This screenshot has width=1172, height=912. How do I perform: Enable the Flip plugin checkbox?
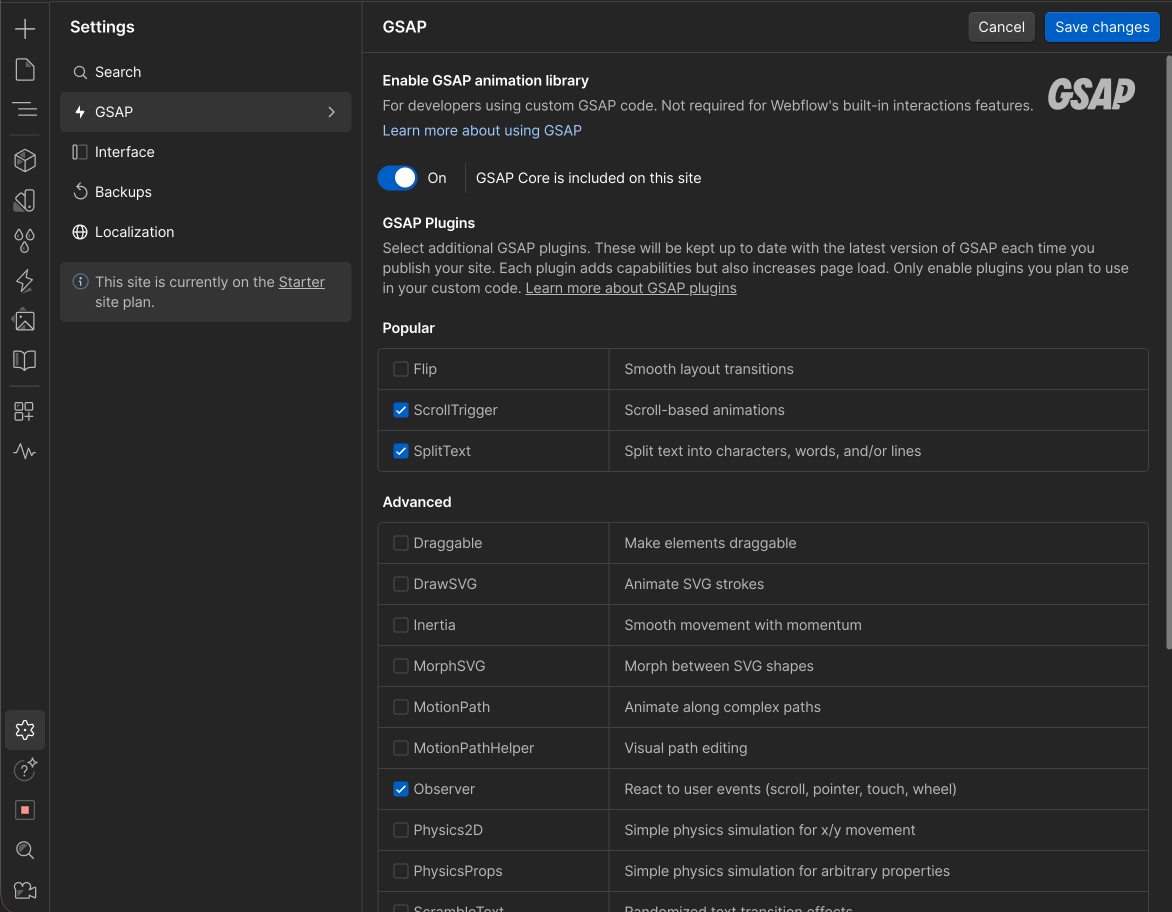(x=401, y=369)
